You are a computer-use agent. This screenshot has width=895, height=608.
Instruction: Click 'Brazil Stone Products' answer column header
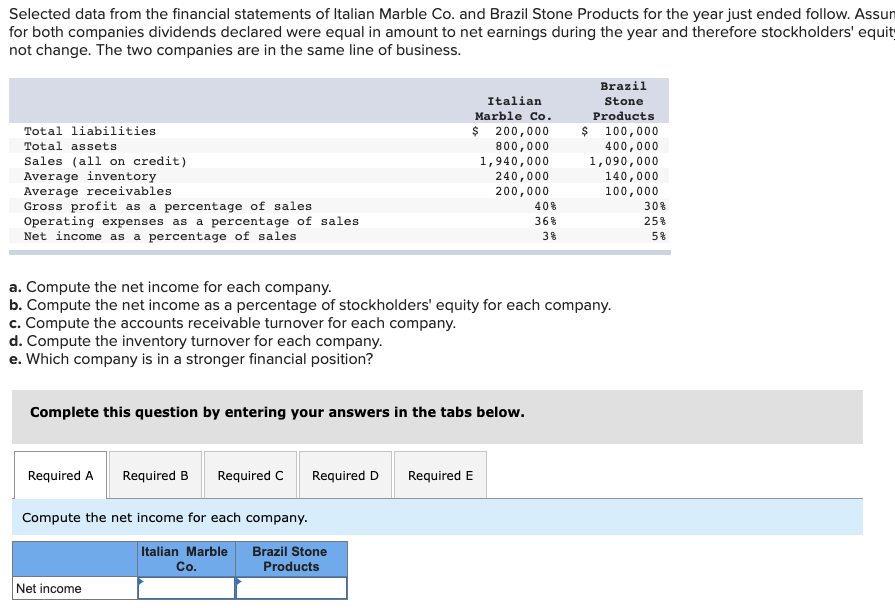pos(292,559)
